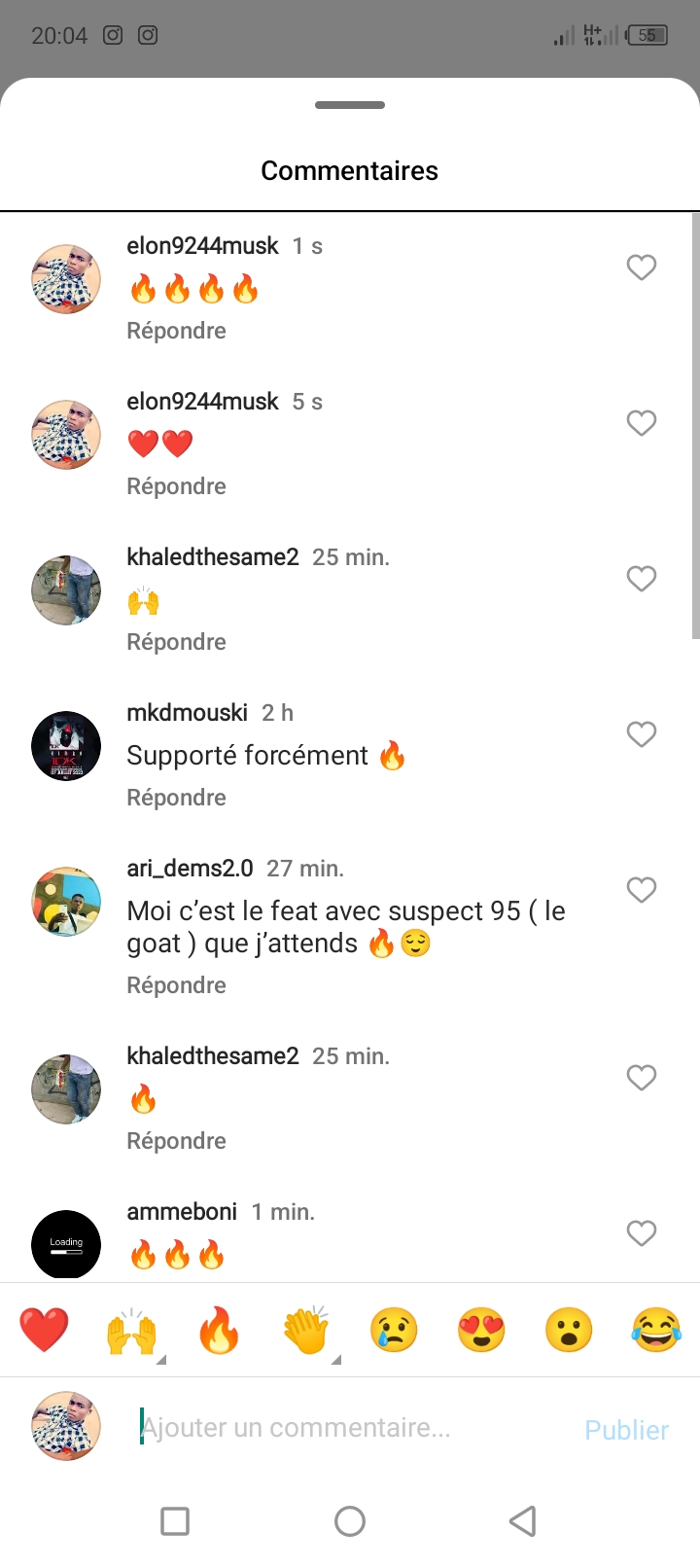Click the Publier button
The height and width of the screenshot is (1568, 700).
pos(626,1430)
